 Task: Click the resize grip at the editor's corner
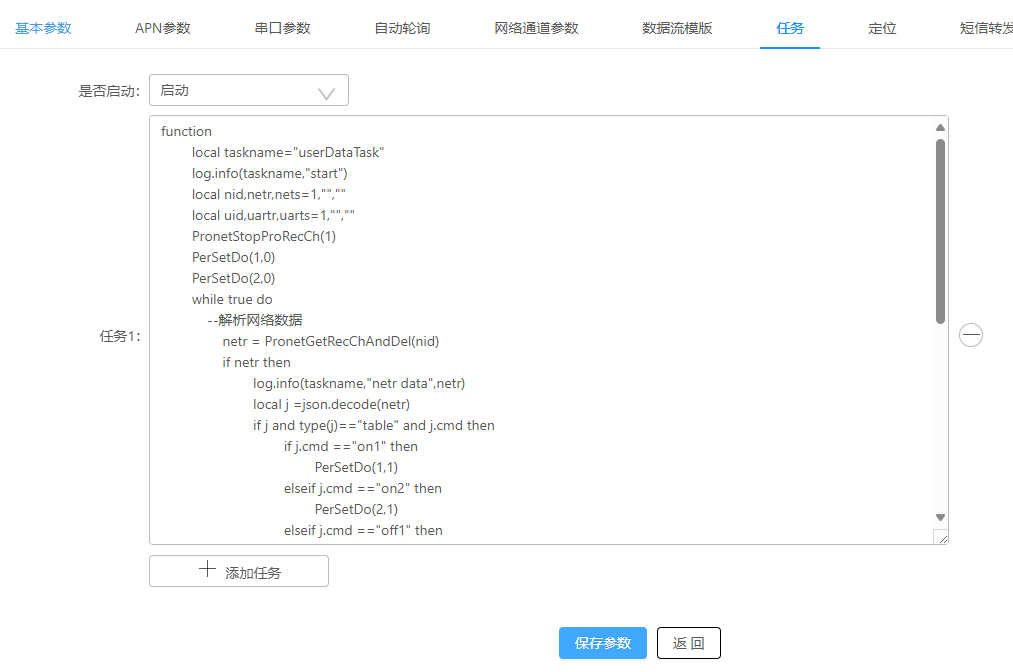point(941,537)
